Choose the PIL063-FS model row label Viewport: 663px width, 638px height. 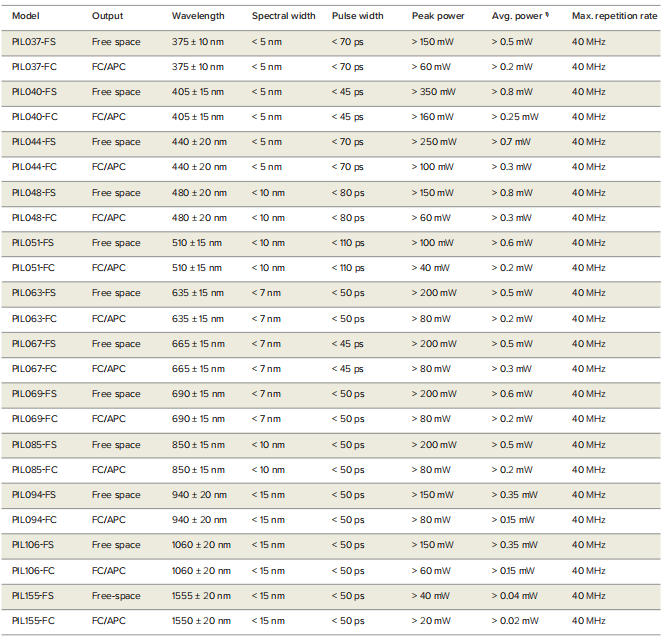point(34,293)
